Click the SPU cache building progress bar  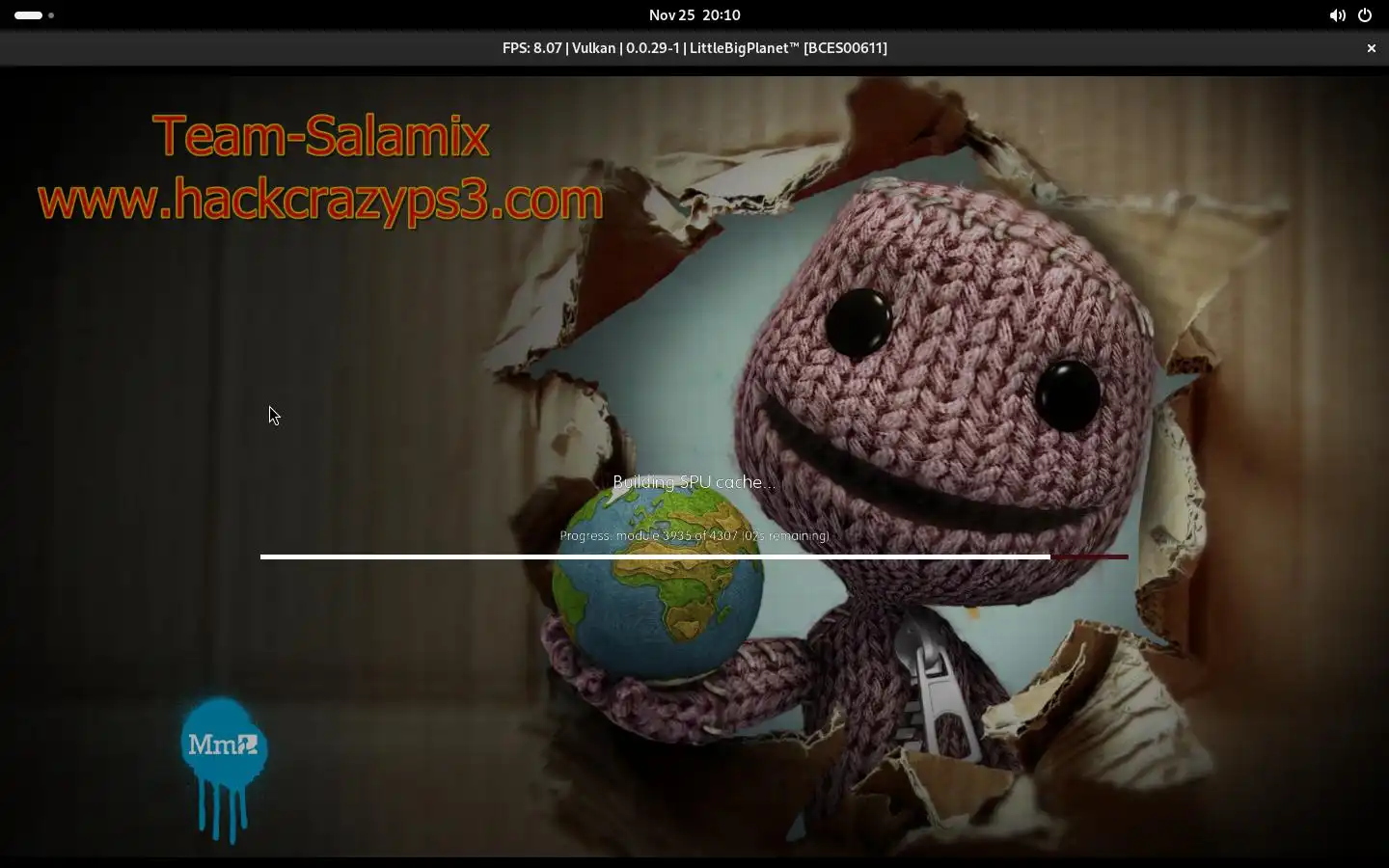pyautogui.click(x=694, y=556)
